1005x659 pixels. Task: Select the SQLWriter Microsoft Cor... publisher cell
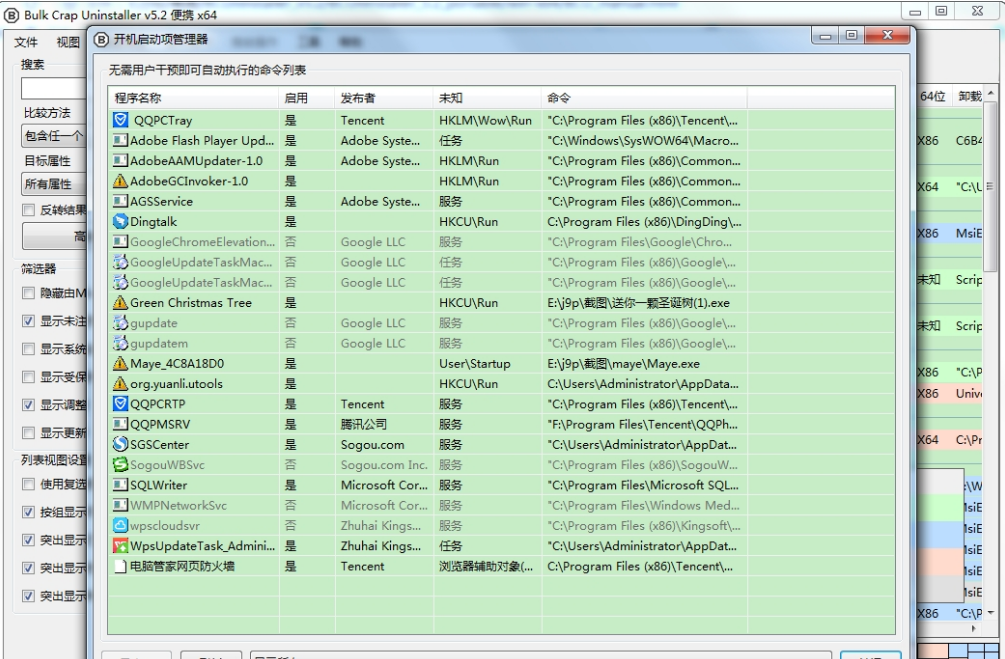click(383, 485)
